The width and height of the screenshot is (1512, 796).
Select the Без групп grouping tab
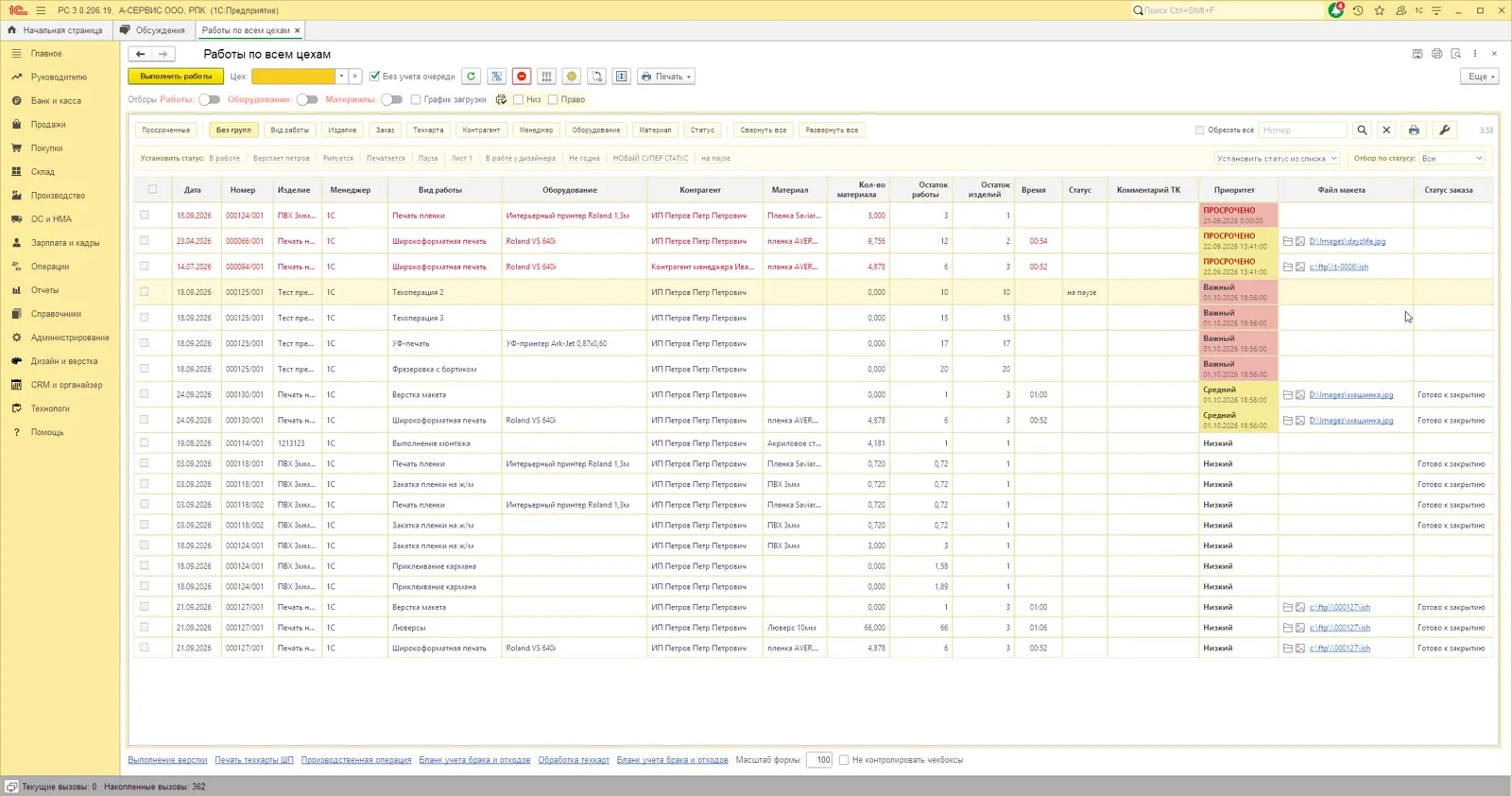pyautogui.click(x=233, y=130)
